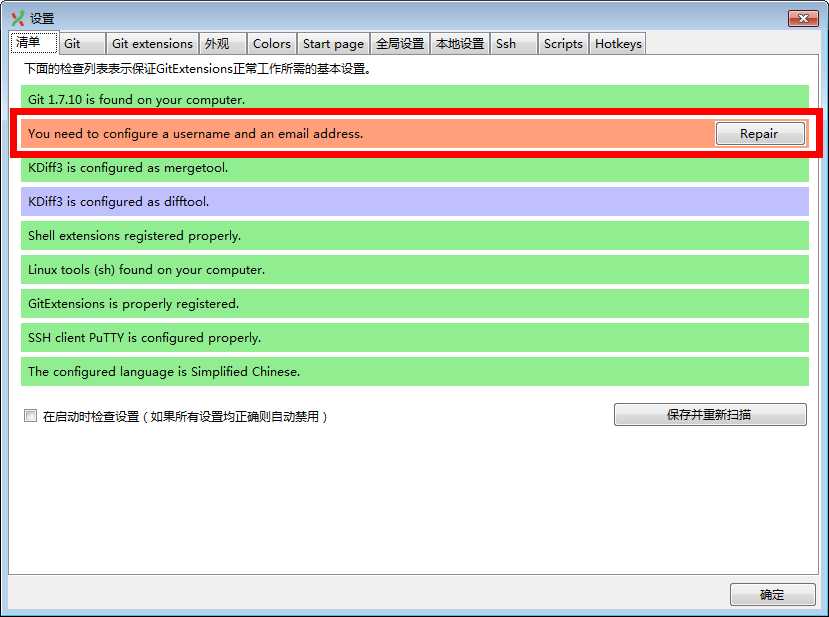829x617 pixels.
Task: Open the Colors tab
Action: click(272, 44)
